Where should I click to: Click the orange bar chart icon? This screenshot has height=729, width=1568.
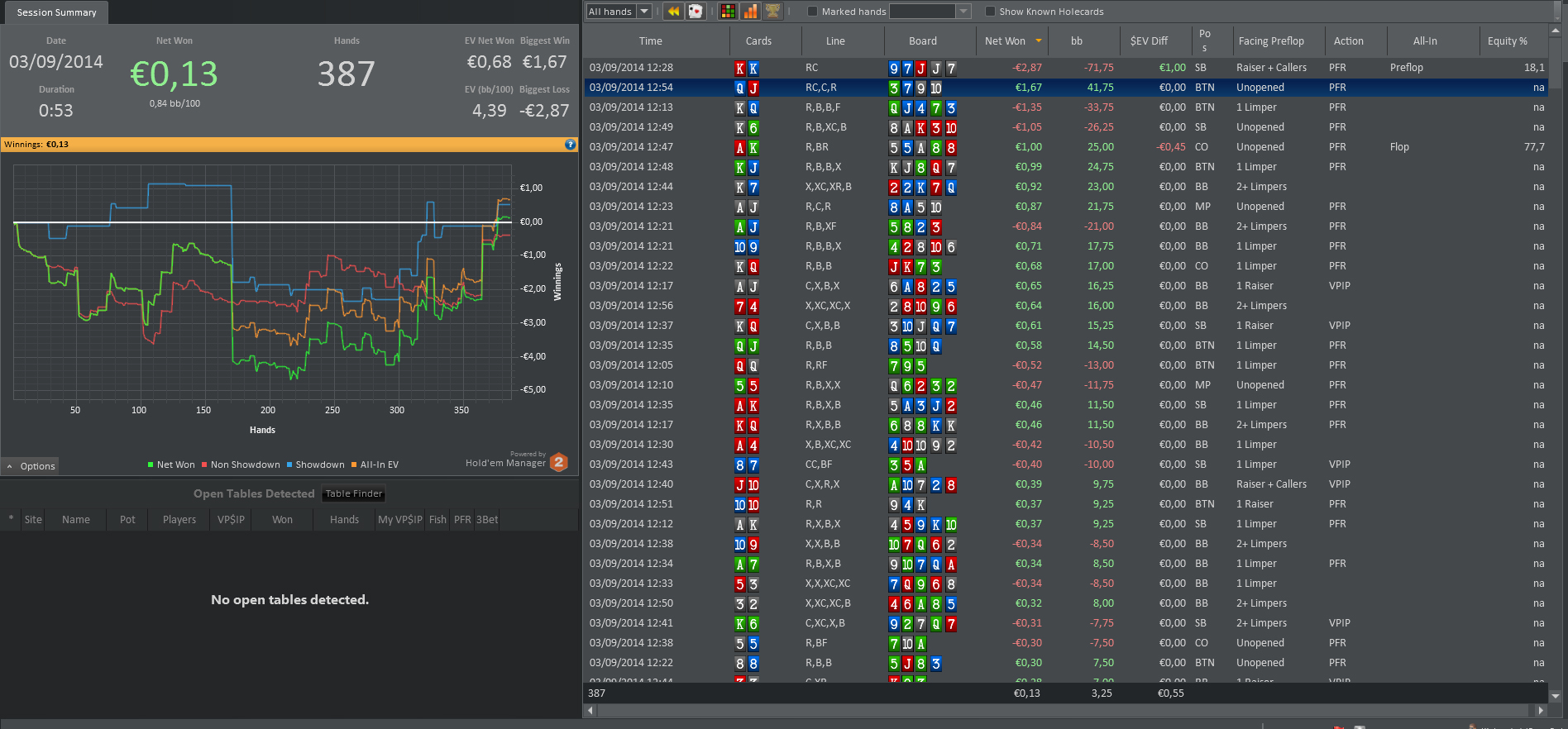point(750,11)
